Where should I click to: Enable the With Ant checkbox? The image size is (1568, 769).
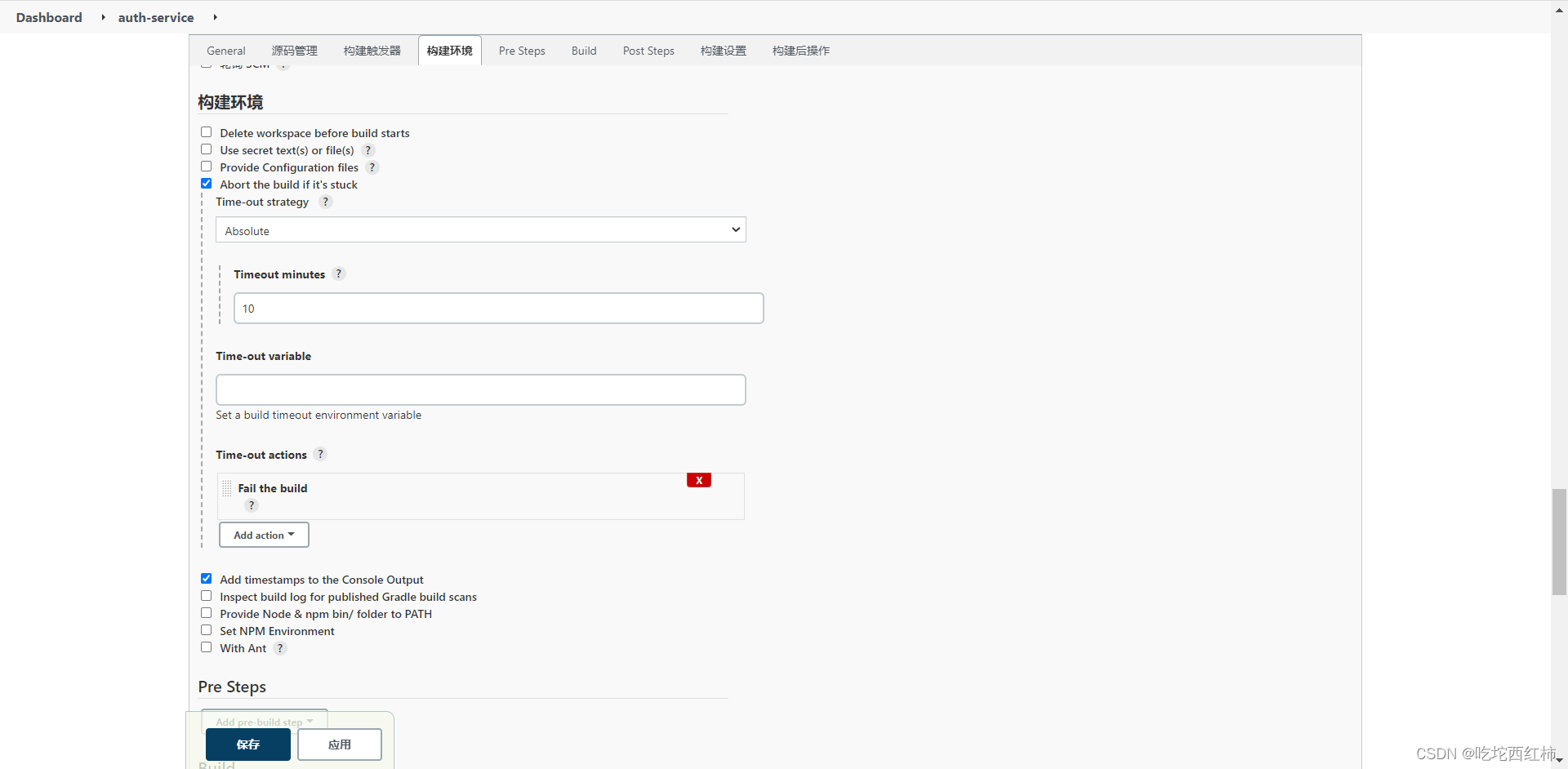pos(207,647)
